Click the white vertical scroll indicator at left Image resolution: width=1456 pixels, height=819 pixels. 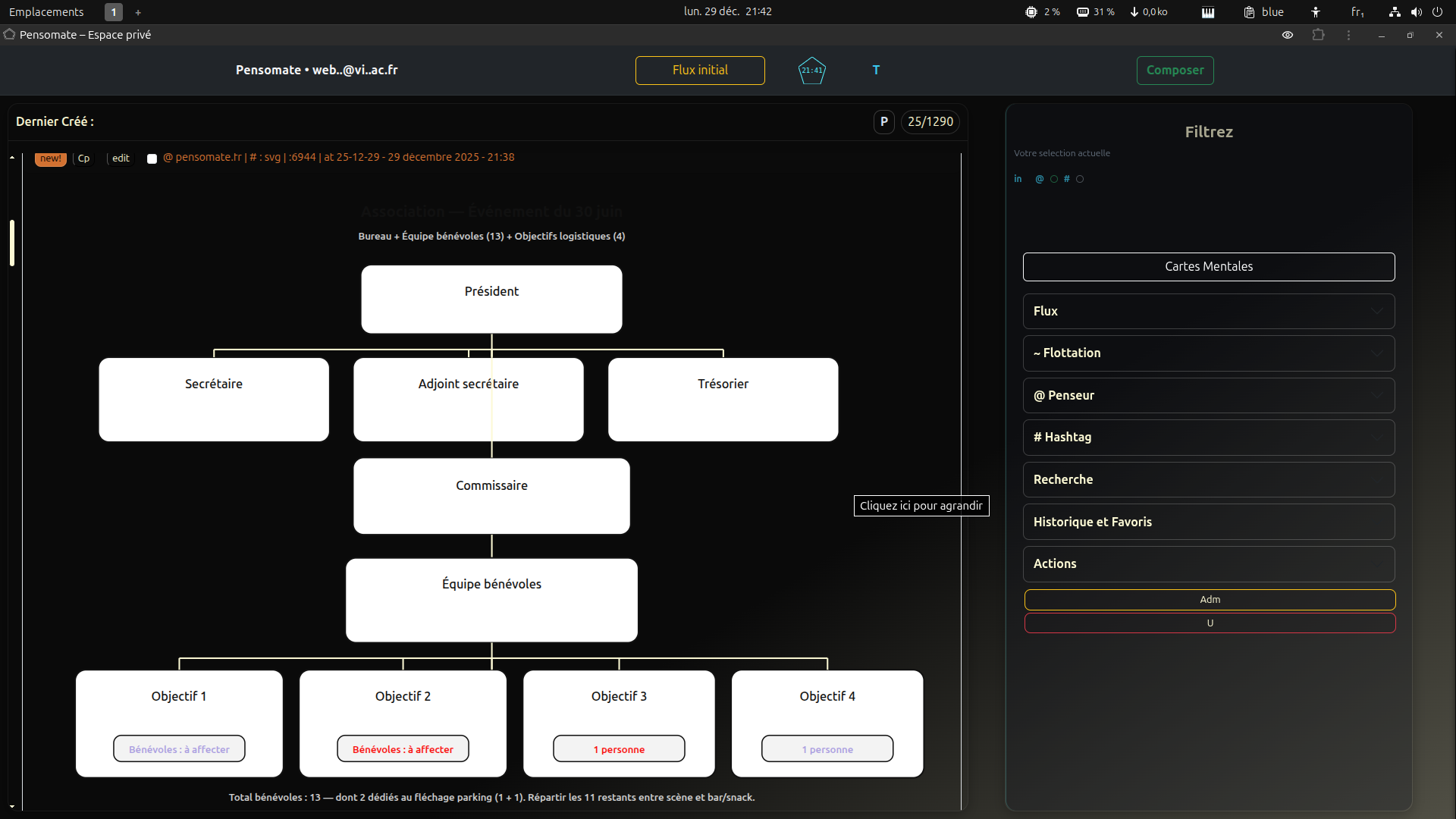click(12, 243)
